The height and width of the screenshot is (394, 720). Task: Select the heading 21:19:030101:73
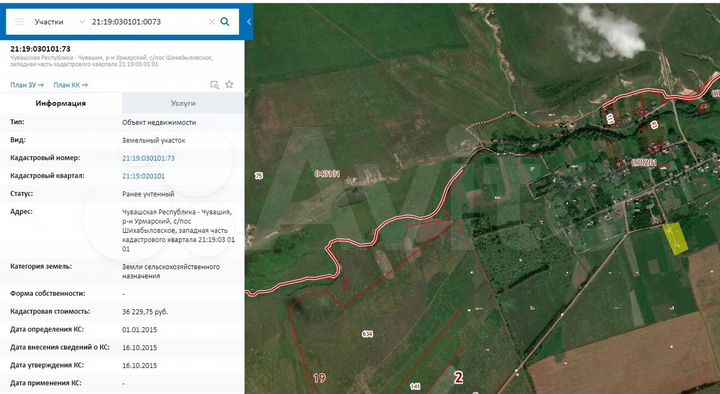click(40, 49)
